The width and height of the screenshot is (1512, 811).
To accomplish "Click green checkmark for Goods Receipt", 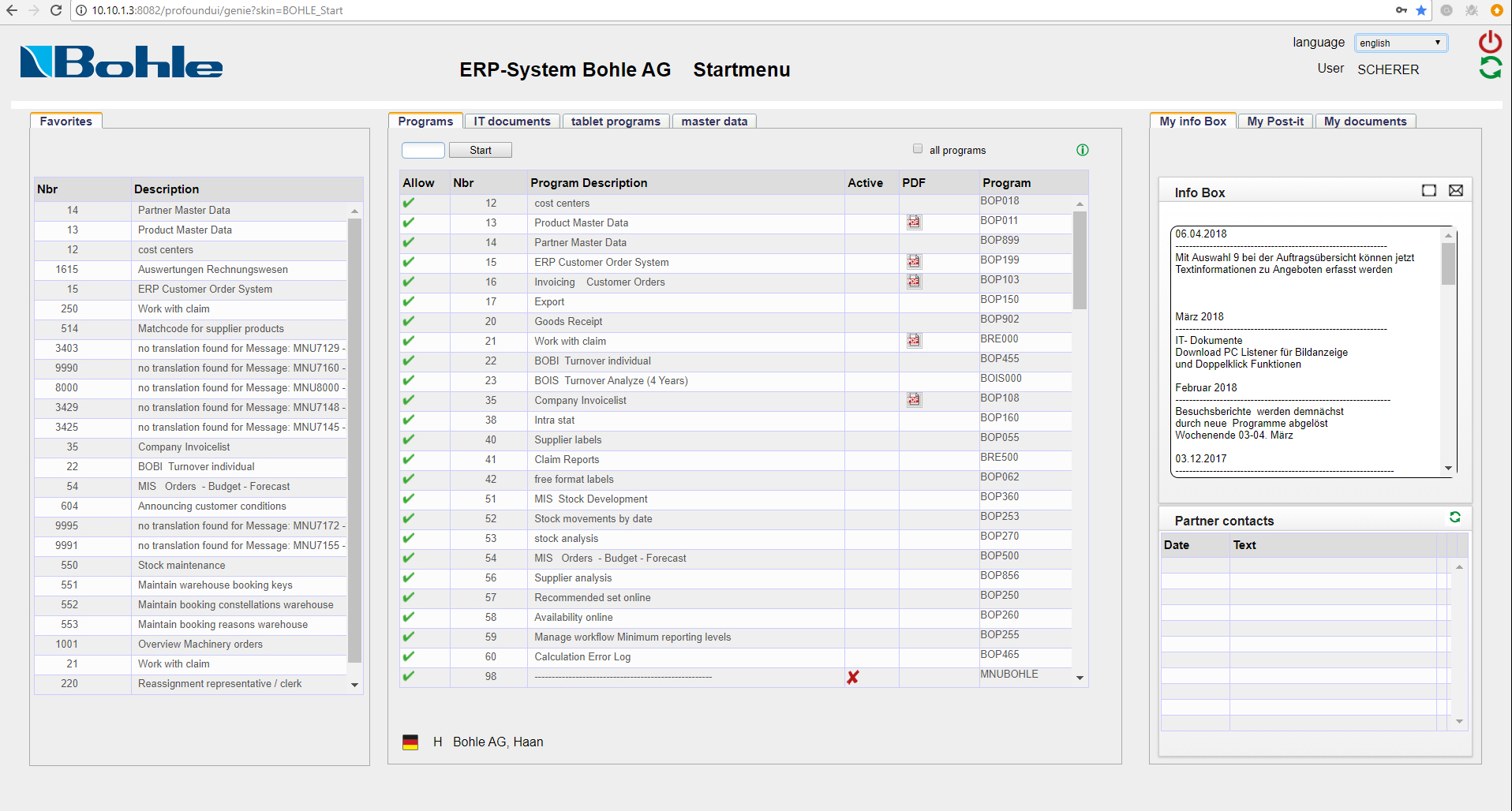I will point(409,321).
